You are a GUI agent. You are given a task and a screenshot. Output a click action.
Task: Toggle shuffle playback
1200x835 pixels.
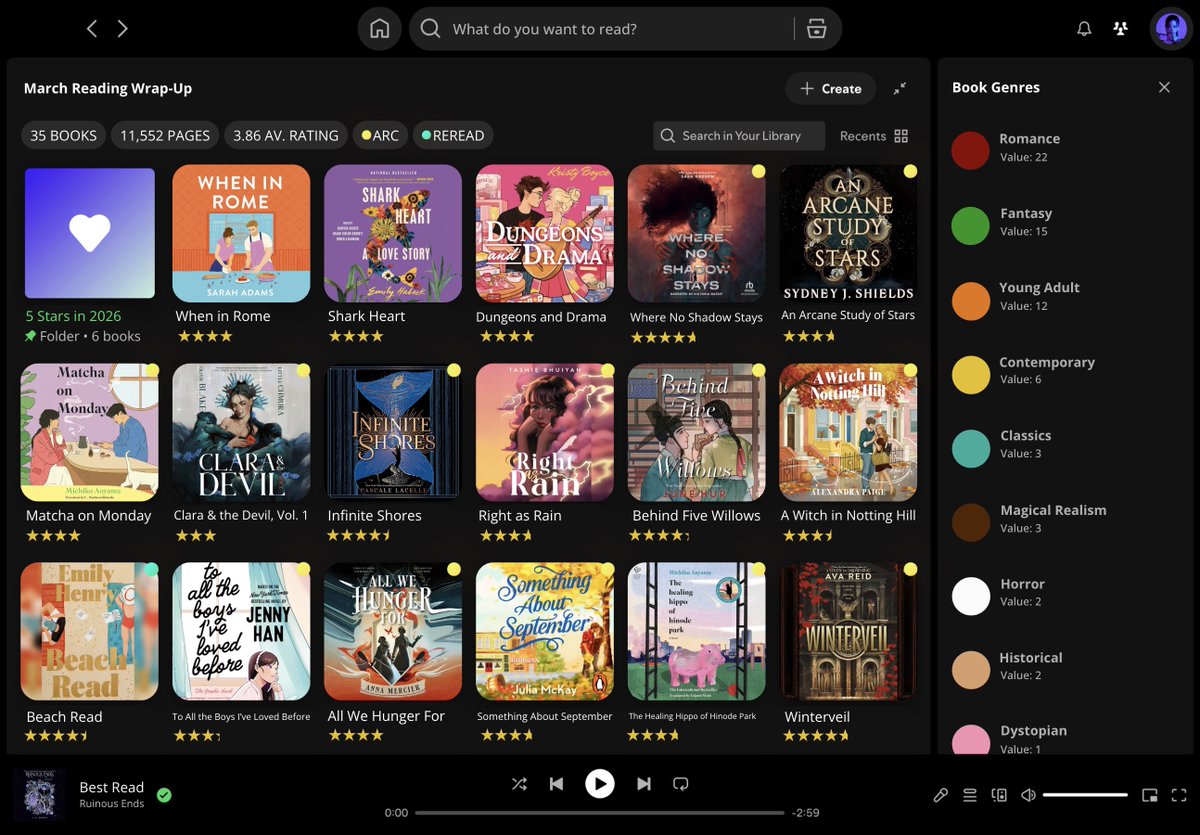coord(519,784)
